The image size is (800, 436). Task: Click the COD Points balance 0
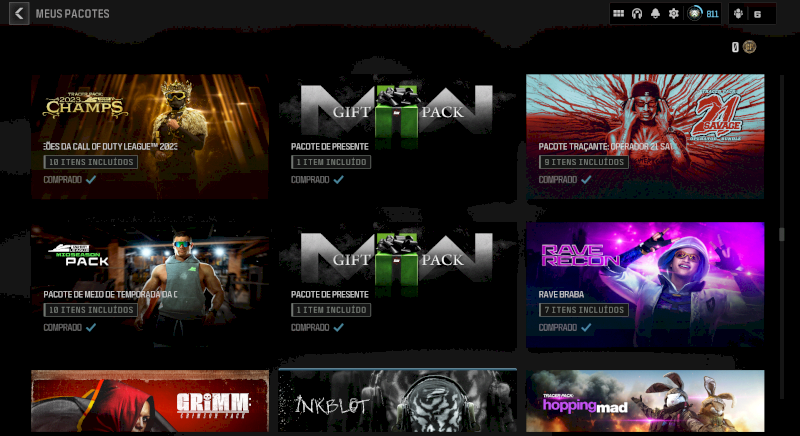click(x=735, y=47)
